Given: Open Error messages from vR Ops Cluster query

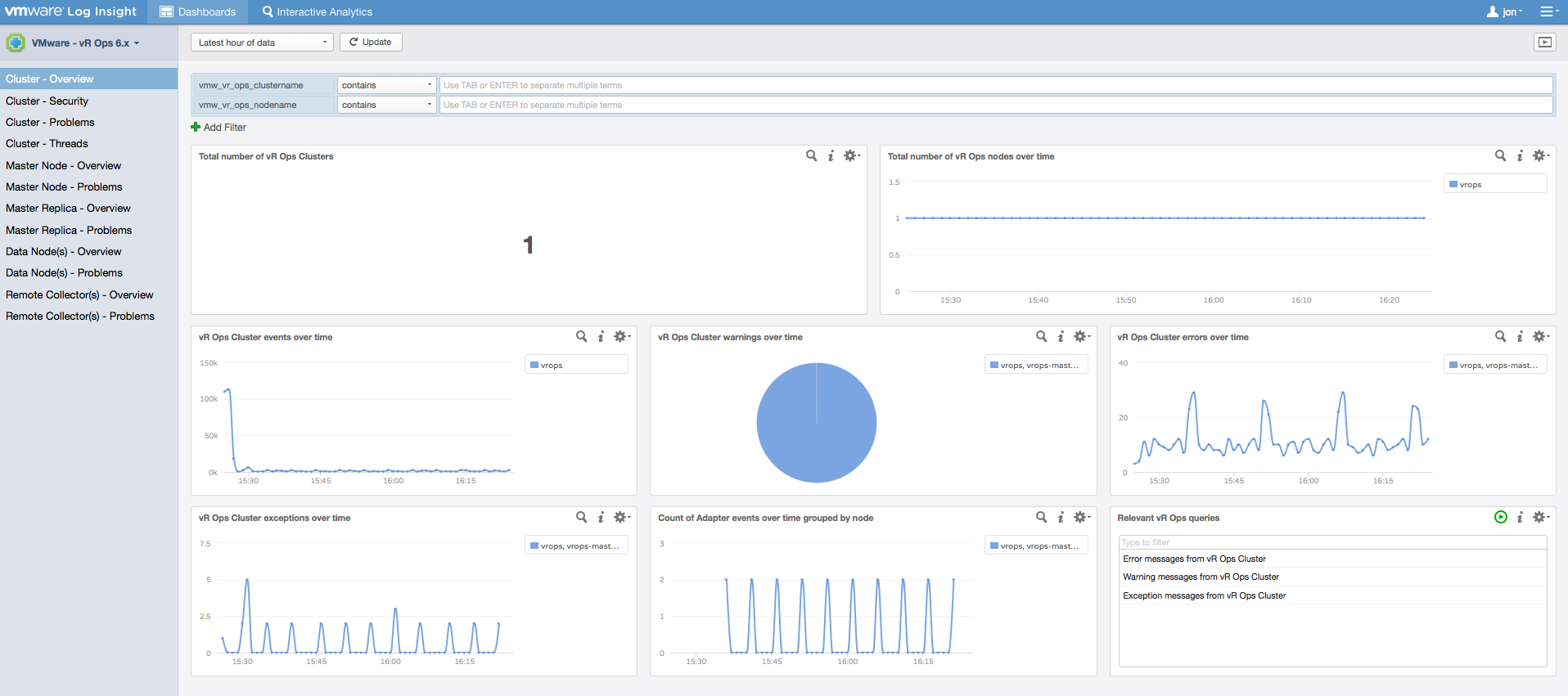Looking at the screenshot, I should [1194, 559].
